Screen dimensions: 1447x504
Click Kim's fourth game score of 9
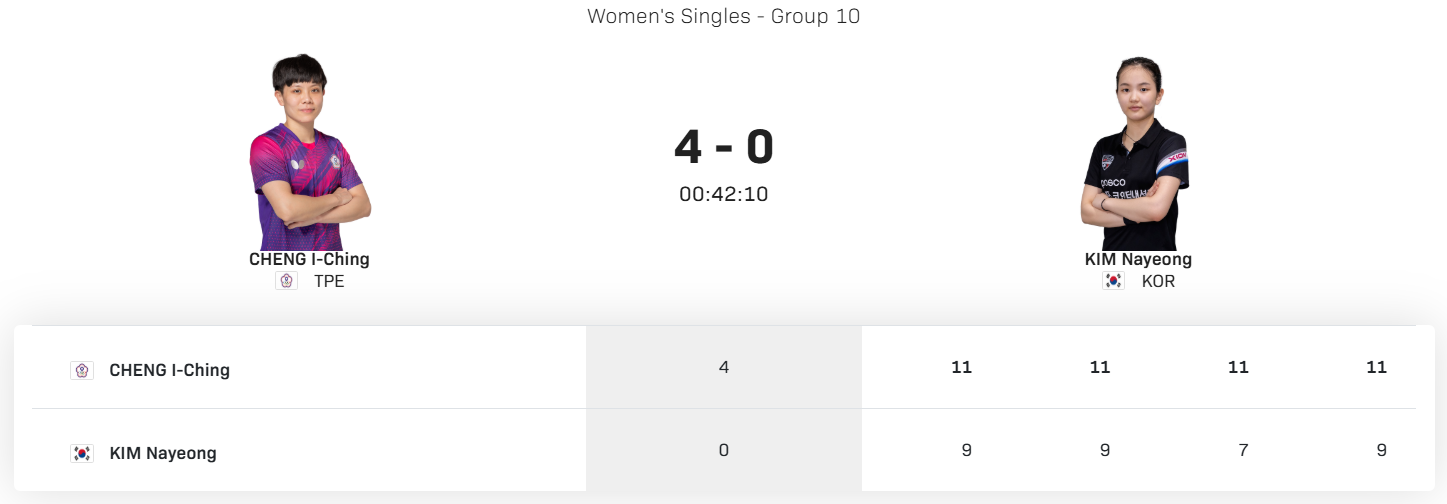pyautogui.click(x=1381, y=450)
